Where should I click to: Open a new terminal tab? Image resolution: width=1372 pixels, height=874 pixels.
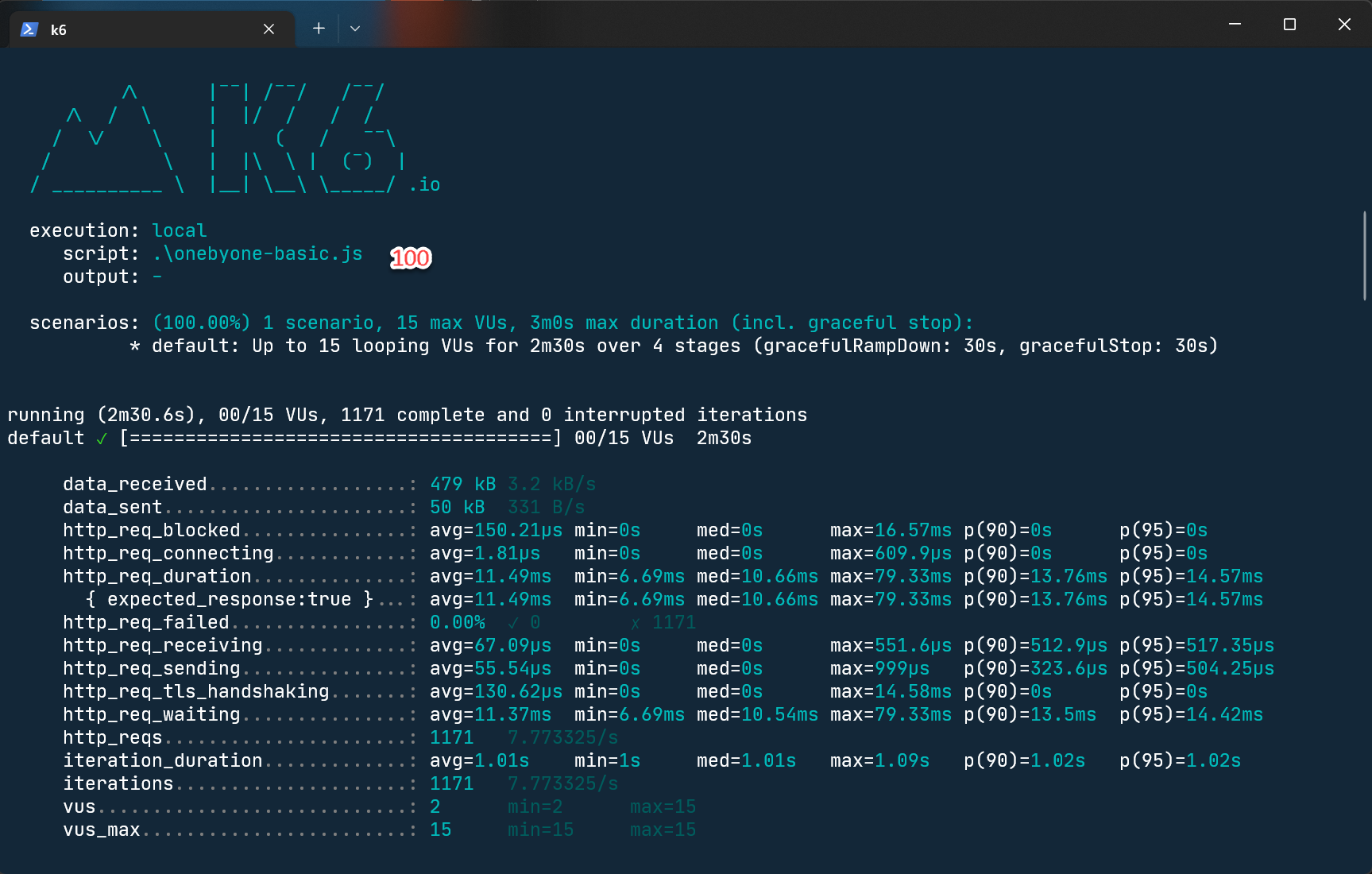tap(319, 29)
